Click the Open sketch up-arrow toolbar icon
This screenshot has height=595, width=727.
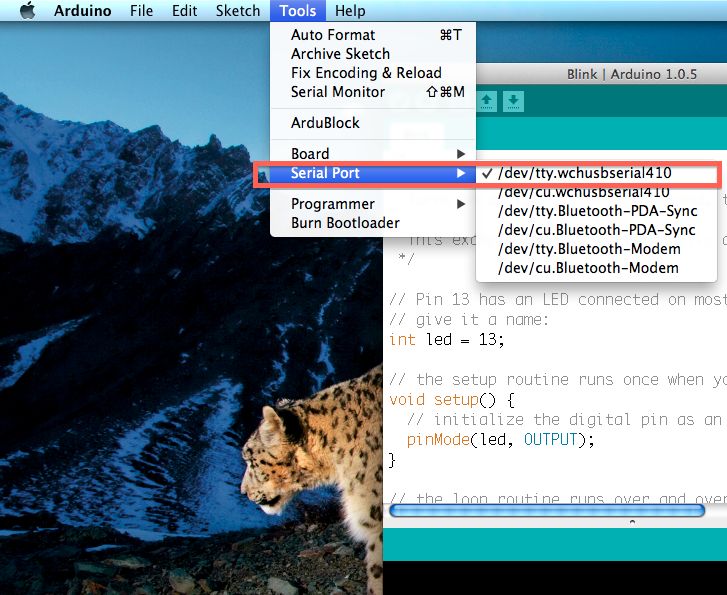(486, 101)
